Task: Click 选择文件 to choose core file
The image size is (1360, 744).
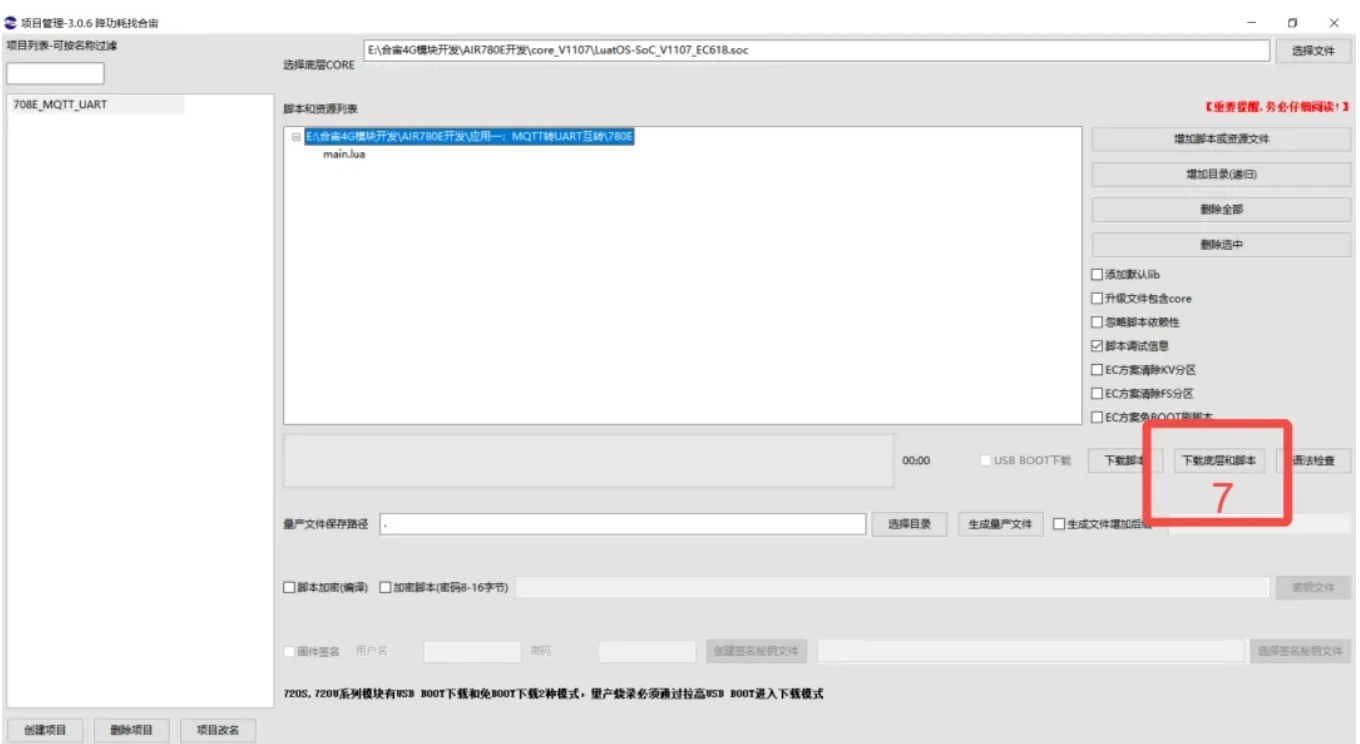Action: click(1313, 51)
